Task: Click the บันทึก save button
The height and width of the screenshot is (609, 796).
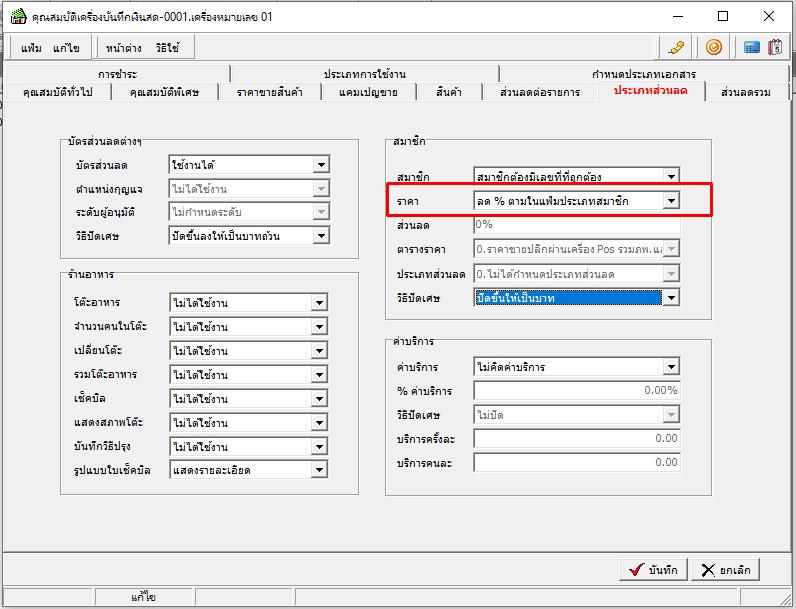Action: [652, 570]
